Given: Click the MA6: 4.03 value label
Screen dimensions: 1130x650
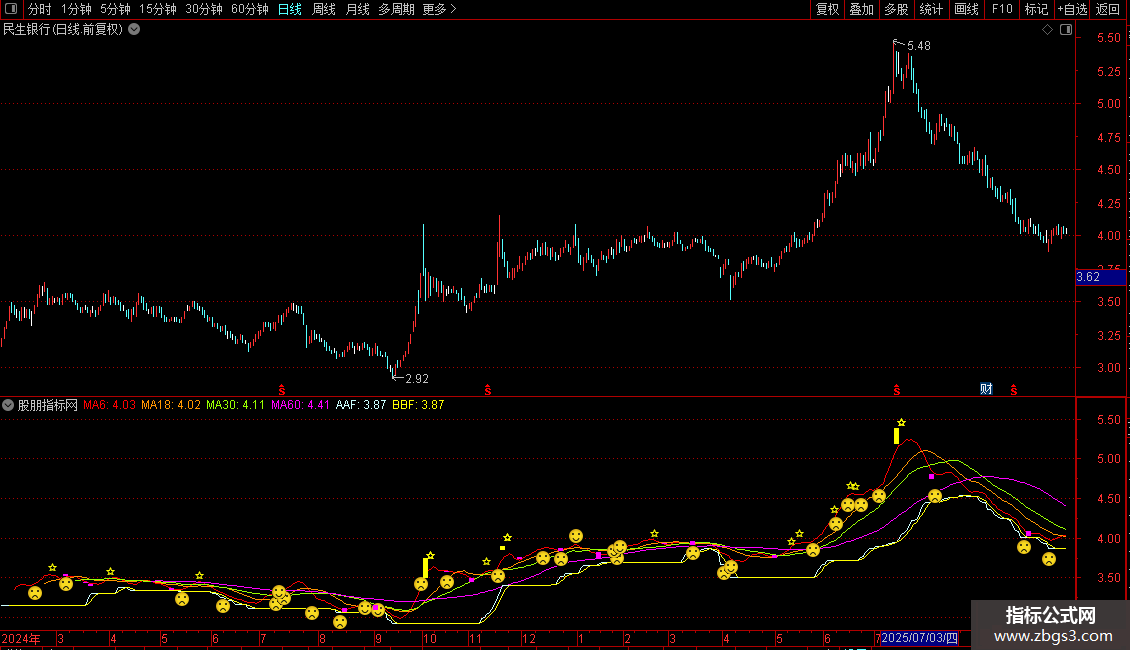Looking at the screenshot, I should (110, 405).
